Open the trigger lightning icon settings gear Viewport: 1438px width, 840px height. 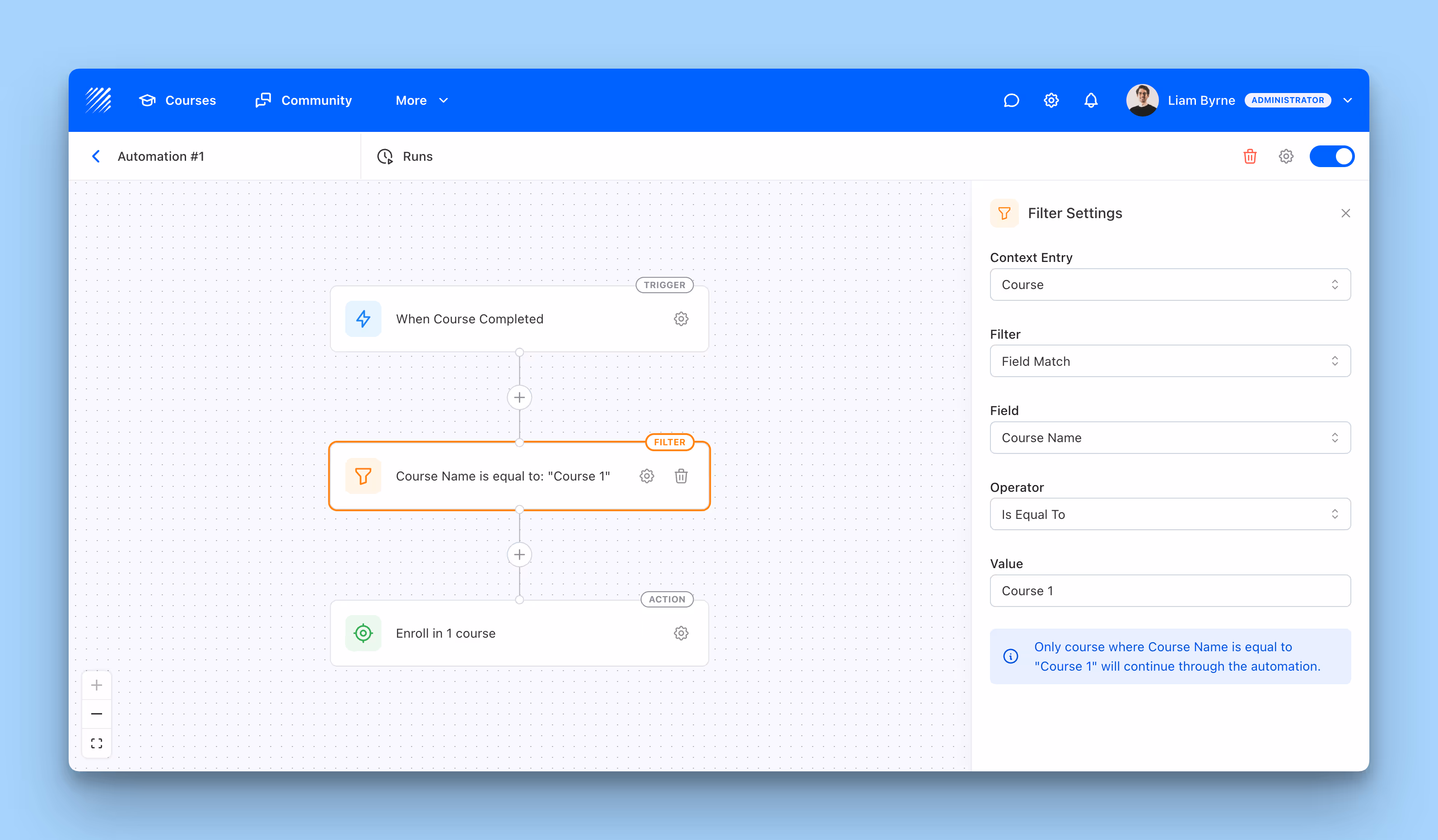pos(681,319)
